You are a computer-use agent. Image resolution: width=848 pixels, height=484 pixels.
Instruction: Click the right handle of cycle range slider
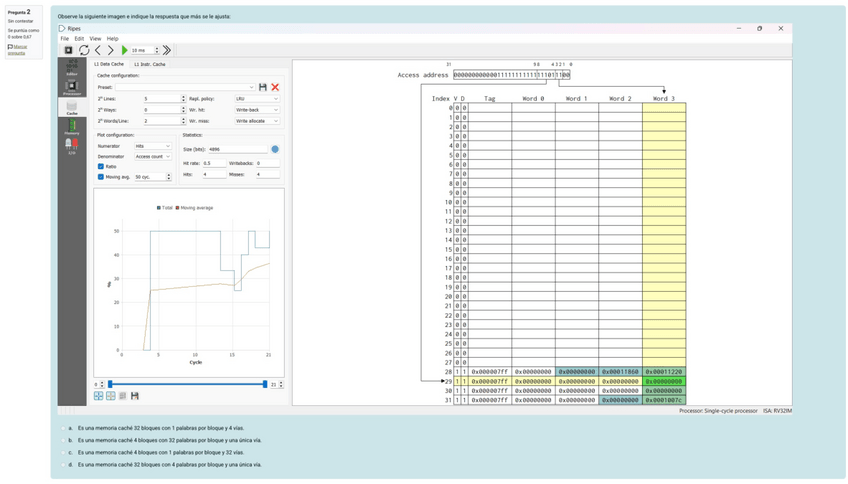coord(265,384)
